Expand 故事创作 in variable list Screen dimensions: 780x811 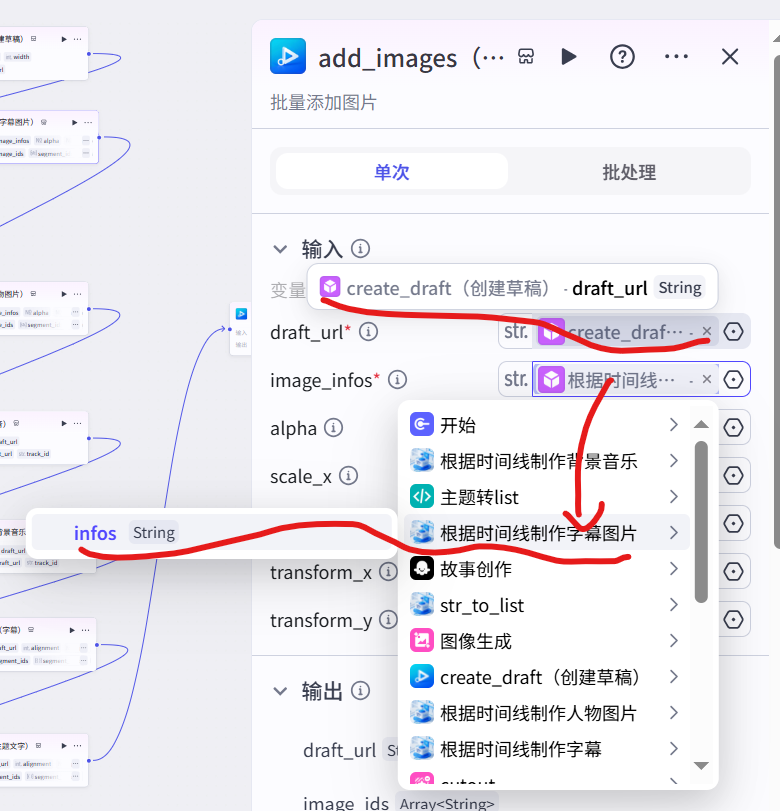tap(546, 569)
